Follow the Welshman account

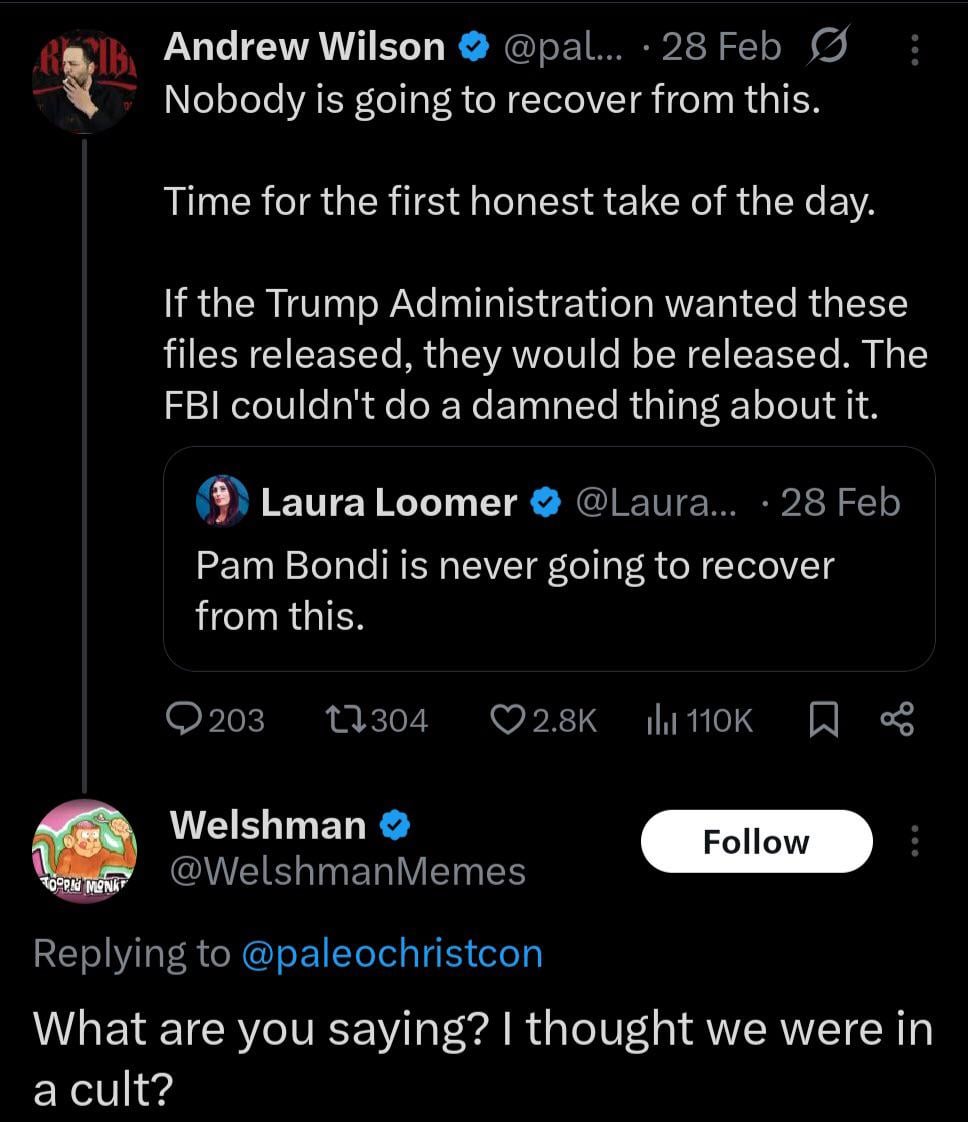(x=756, y=842)
